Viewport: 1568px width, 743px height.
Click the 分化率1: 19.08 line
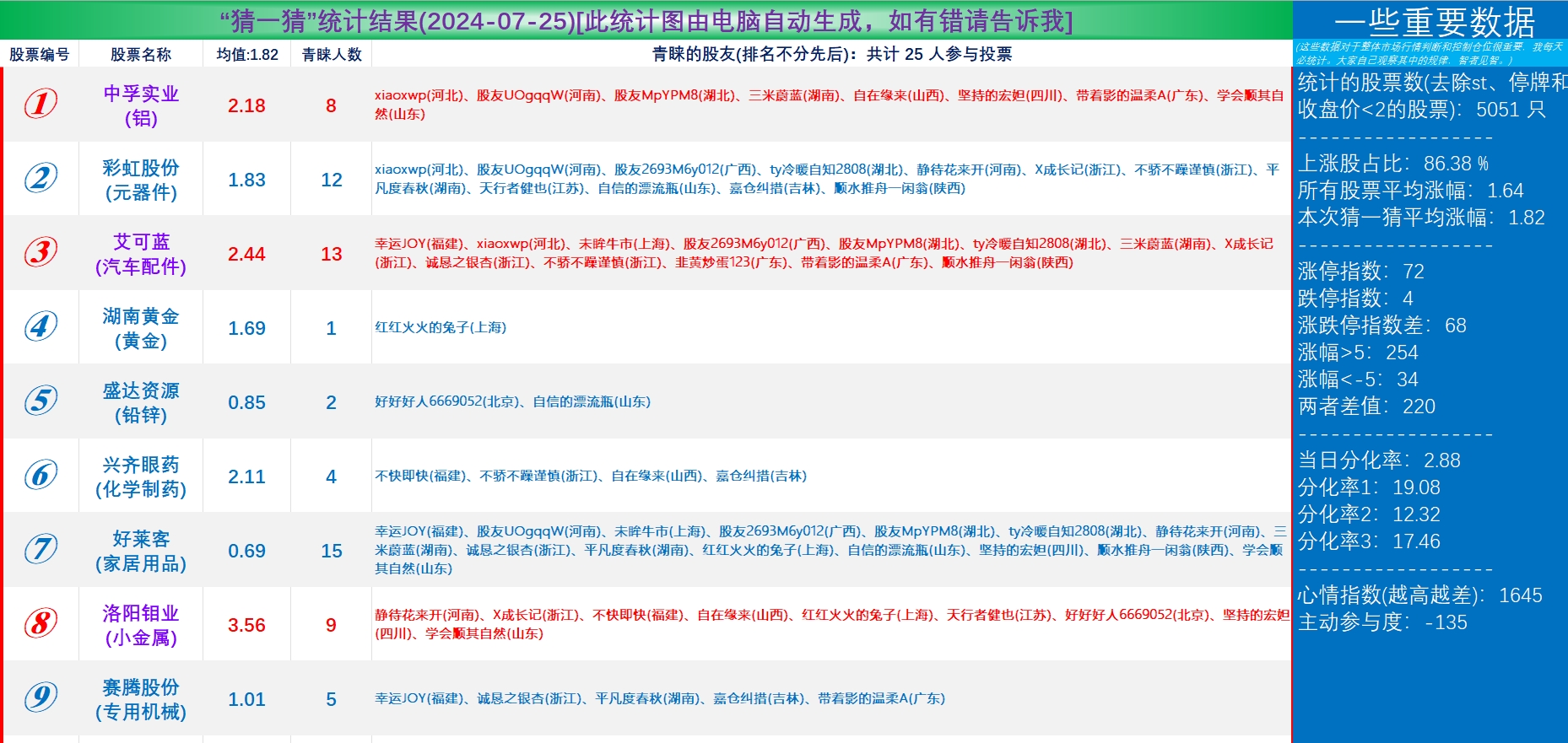[x=1369, y=487]
